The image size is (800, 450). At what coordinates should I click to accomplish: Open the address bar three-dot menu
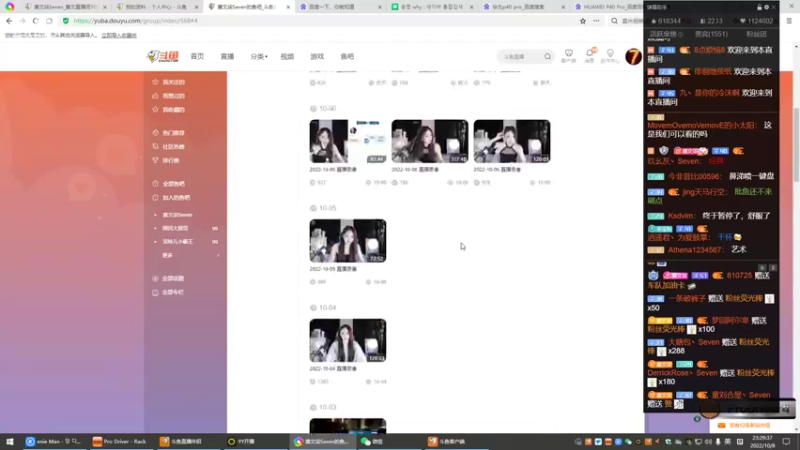[x=596, y=21]
